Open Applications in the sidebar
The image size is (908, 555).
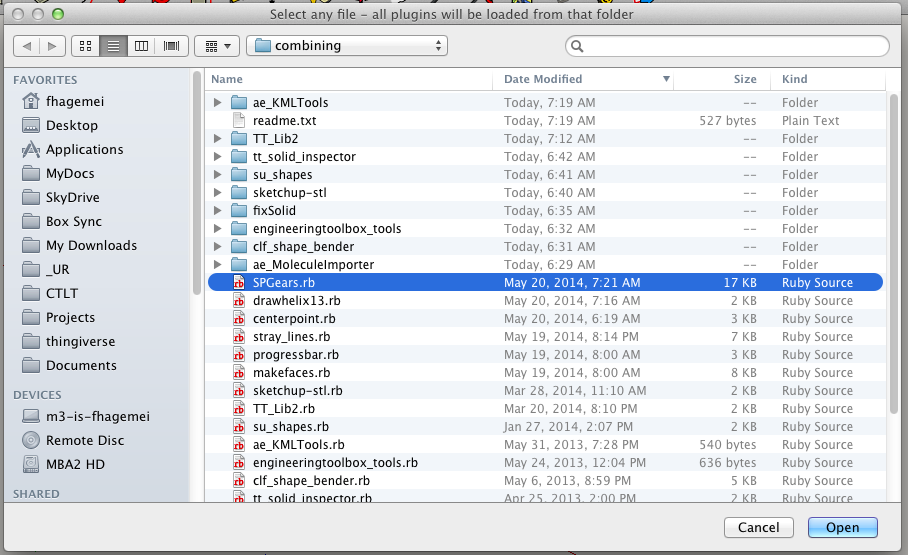point(84,149)
